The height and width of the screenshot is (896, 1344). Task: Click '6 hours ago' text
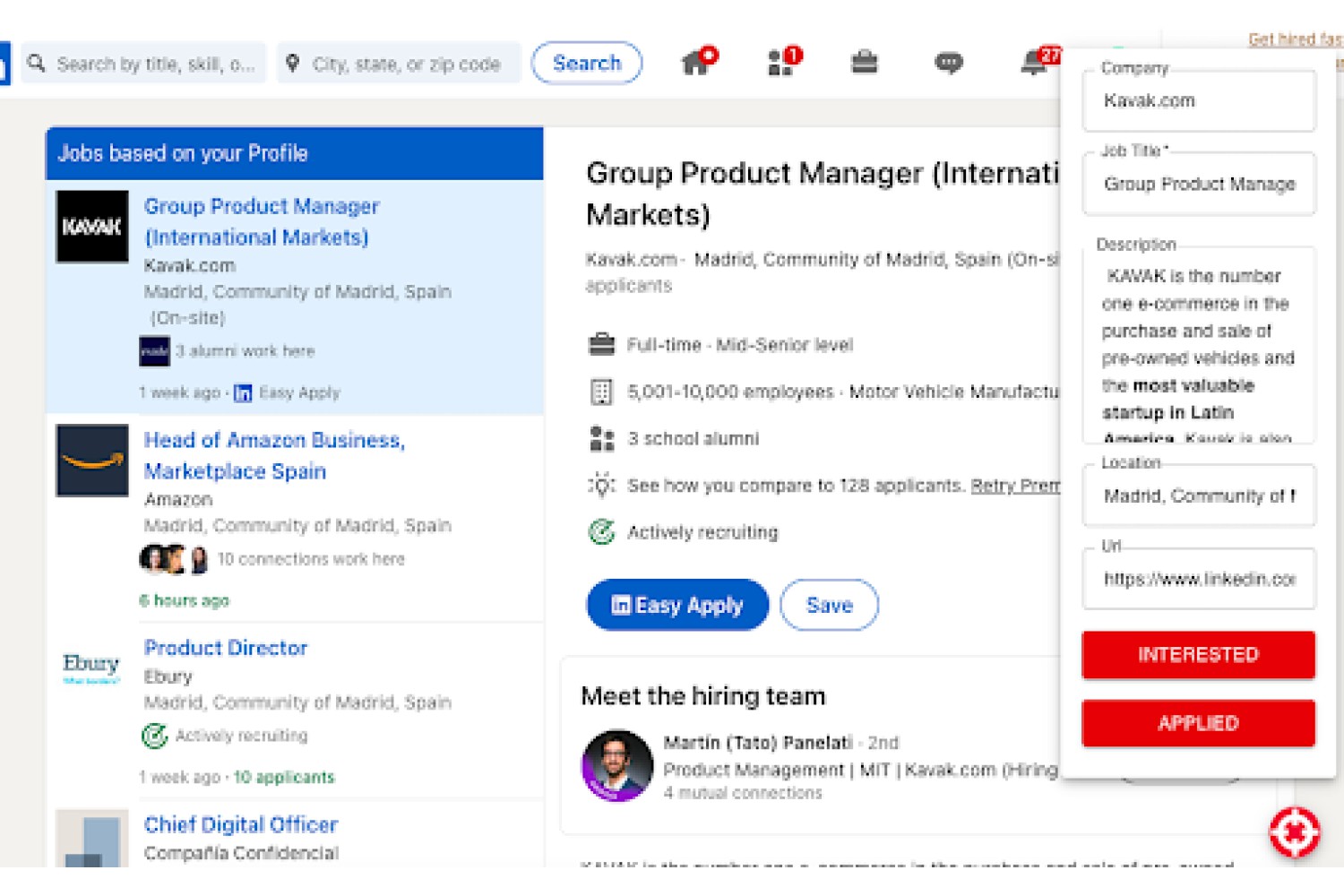tap(185, 600)
